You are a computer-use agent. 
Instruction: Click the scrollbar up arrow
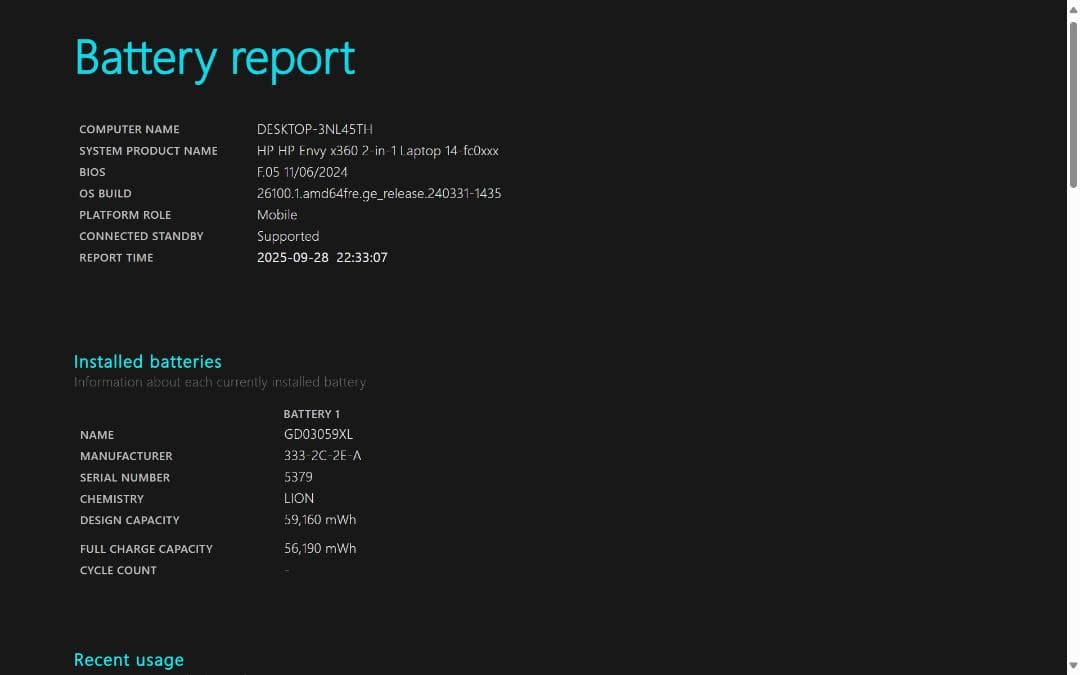click(x=1073, y=6)
